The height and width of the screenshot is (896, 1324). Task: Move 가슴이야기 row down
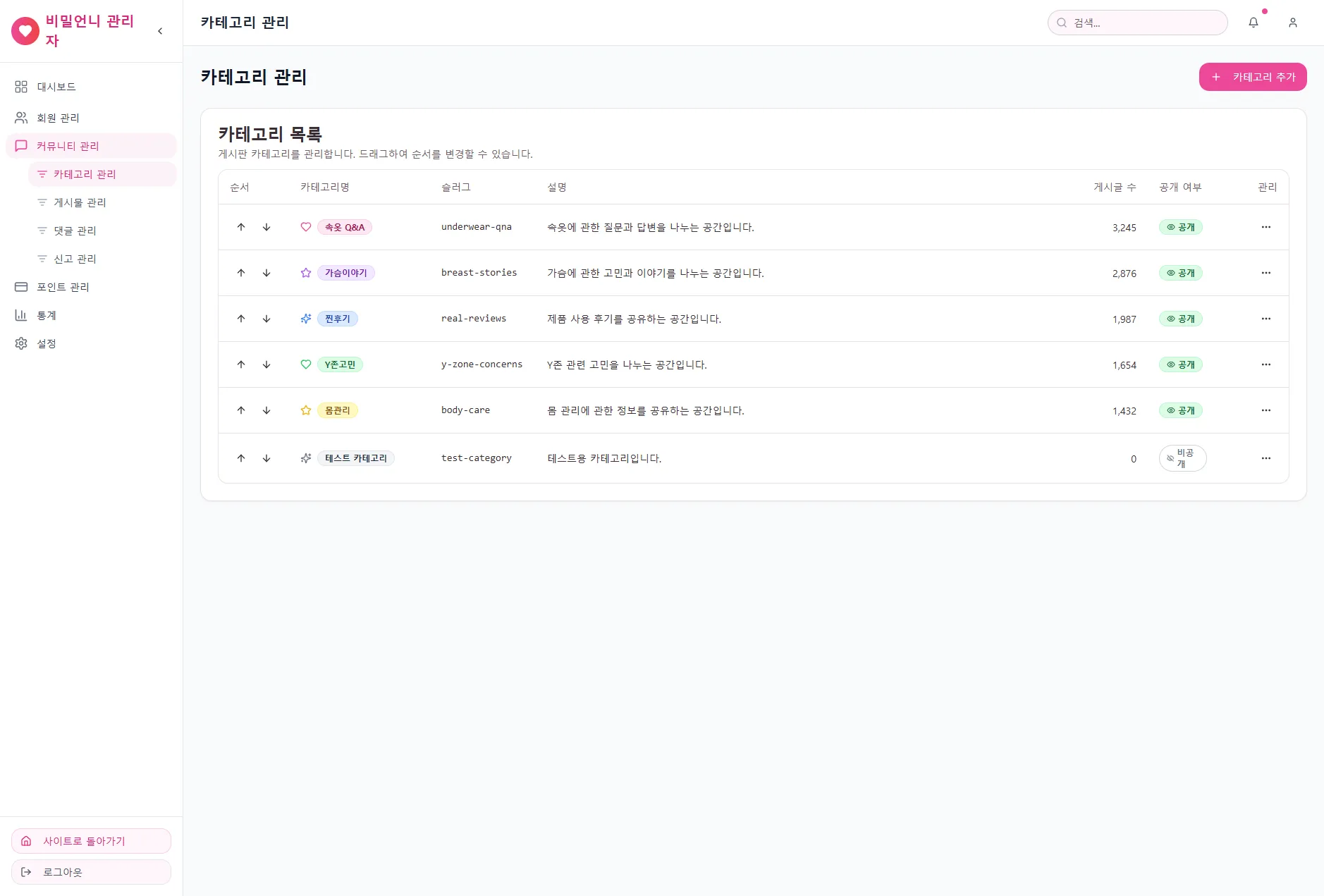[x=266, y=273]
